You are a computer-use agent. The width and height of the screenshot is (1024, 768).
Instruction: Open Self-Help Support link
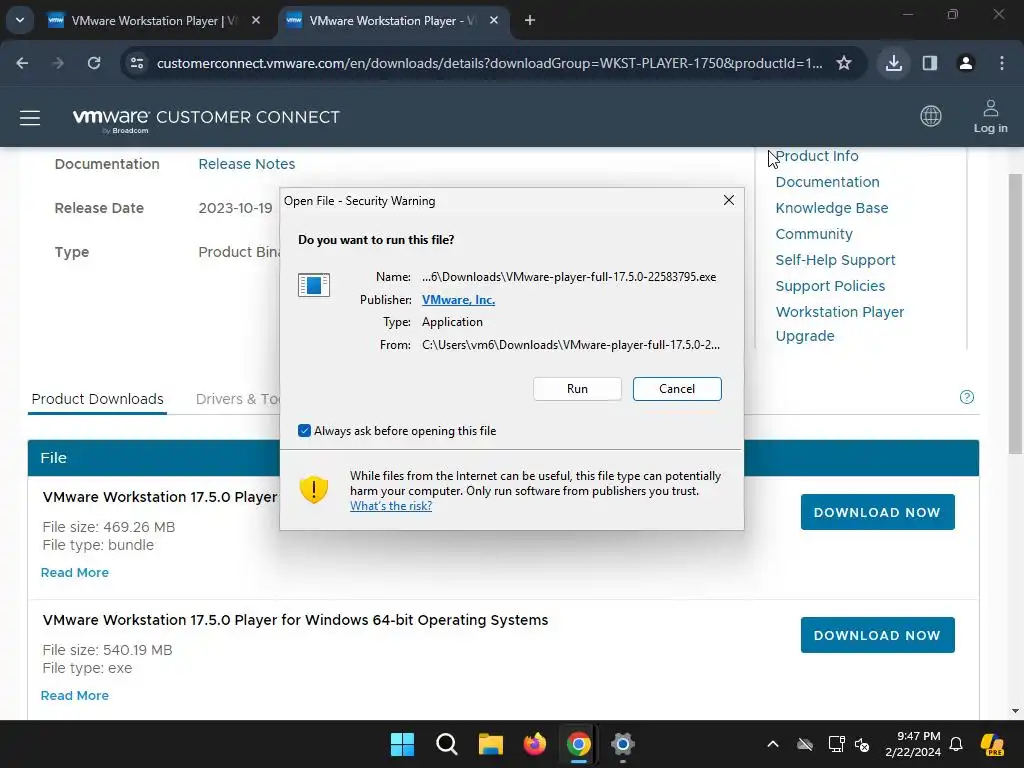click(835, 260)
